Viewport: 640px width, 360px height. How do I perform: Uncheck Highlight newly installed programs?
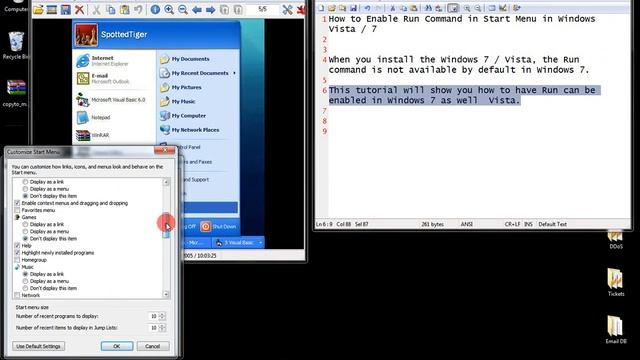coord(17,253)
